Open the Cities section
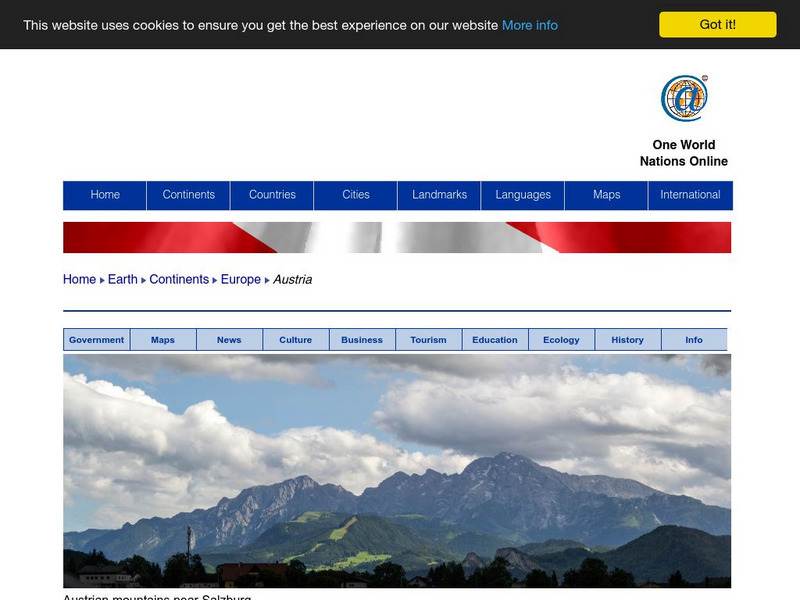The width and height of the screenshot is (800, 600). pyautogui.click(x=357, y=195)
